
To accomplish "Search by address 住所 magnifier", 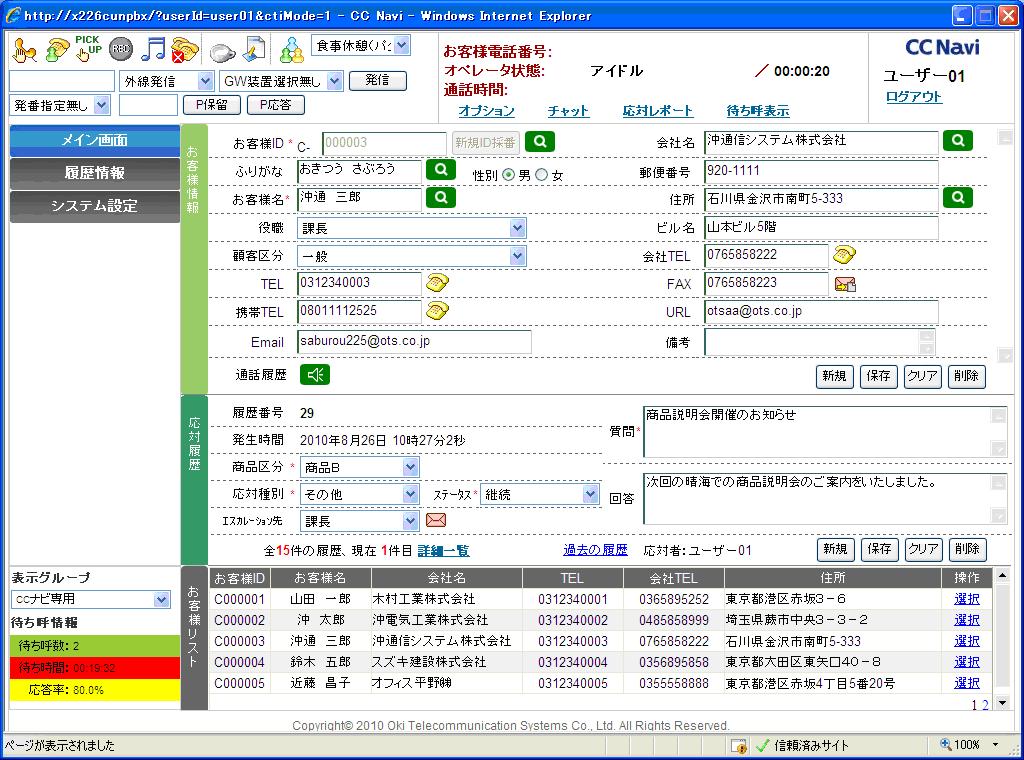I will tap(957, 198).
